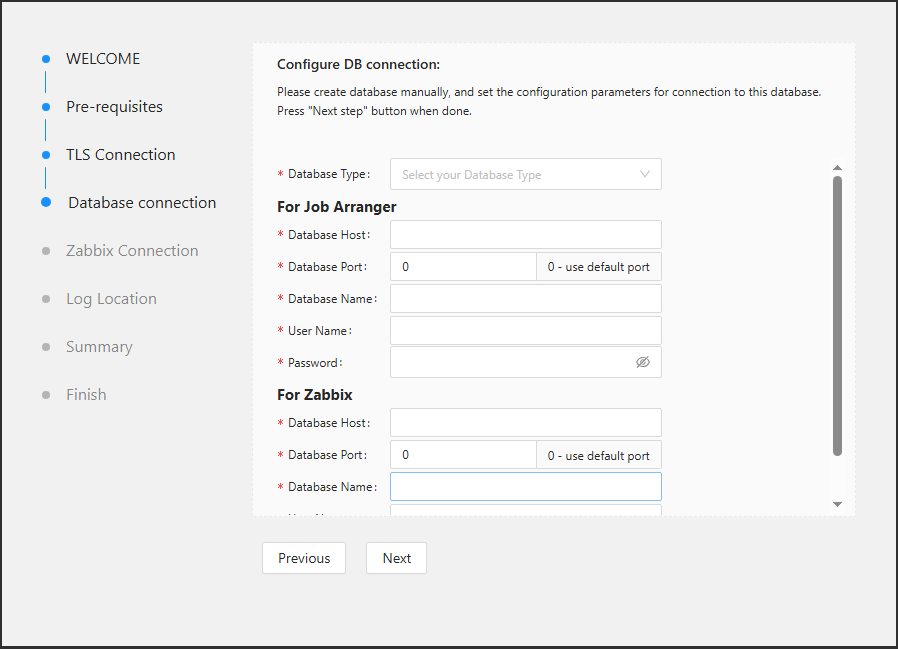Focus Zabbix Database Port field
Viewport: 898px width, 649px height.
coord(463,455)
